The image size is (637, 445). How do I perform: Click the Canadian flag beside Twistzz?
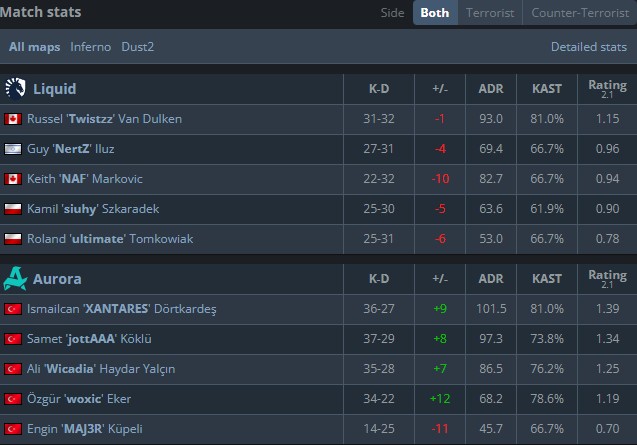pos(14,119)
